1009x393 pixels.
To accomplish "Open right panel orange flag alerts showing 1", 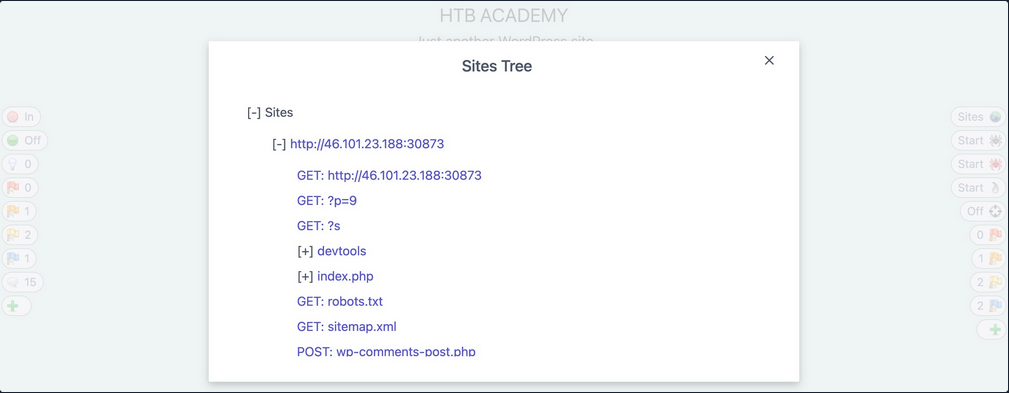I will coord(988,259).
